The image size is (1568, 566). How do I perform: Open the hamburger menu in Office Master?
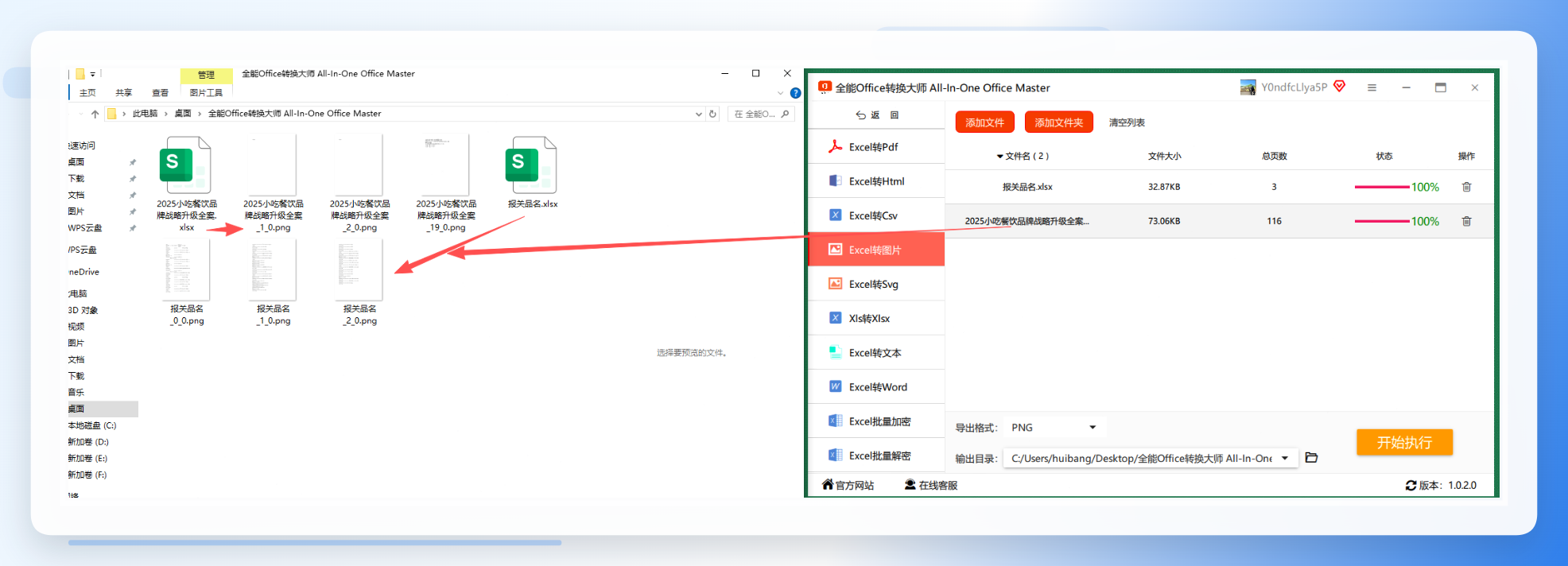[x=1372, y=87]
